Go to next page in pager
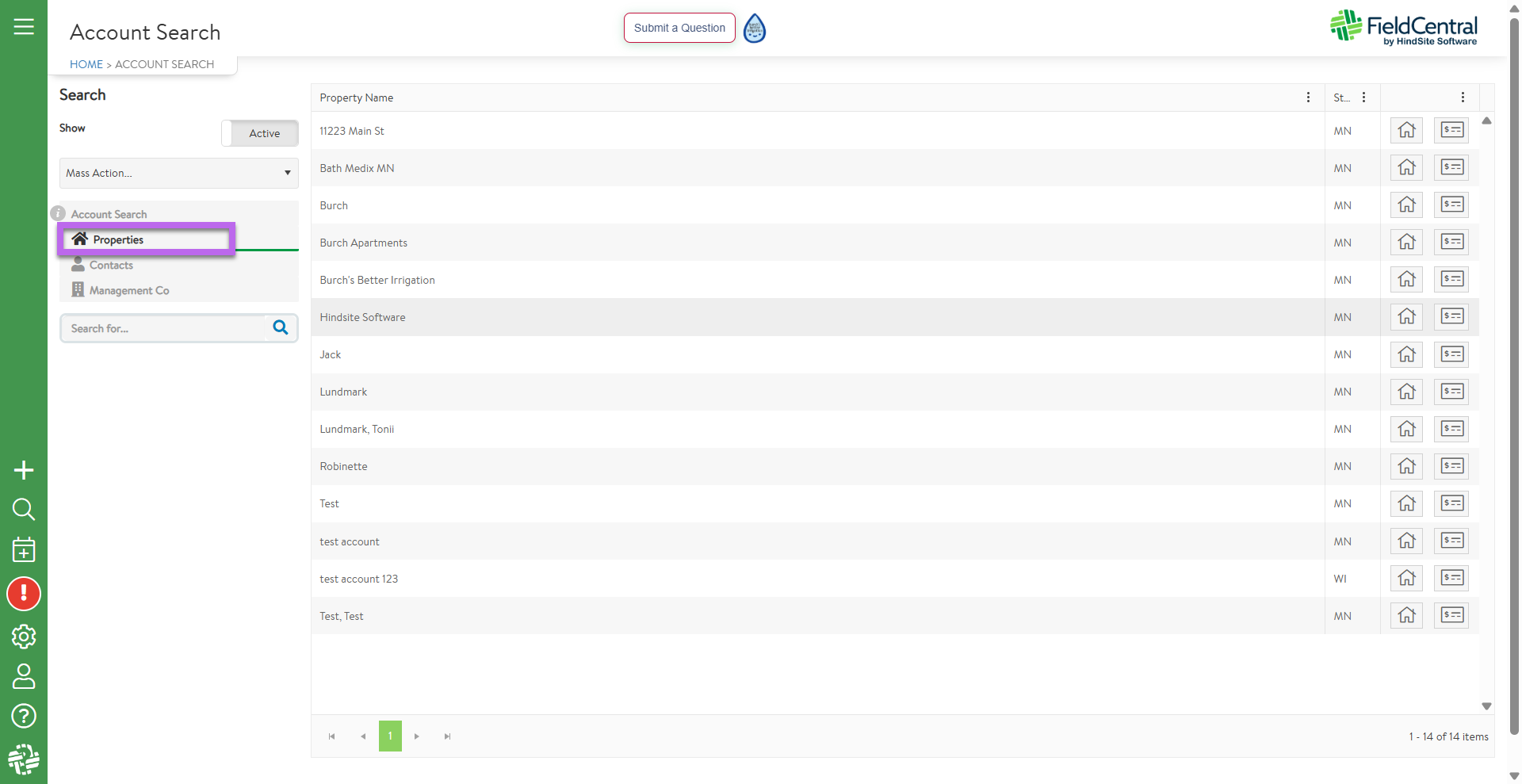Viewport: 1522px width, 784px height. pyautogui.click(x=416, y=736)
